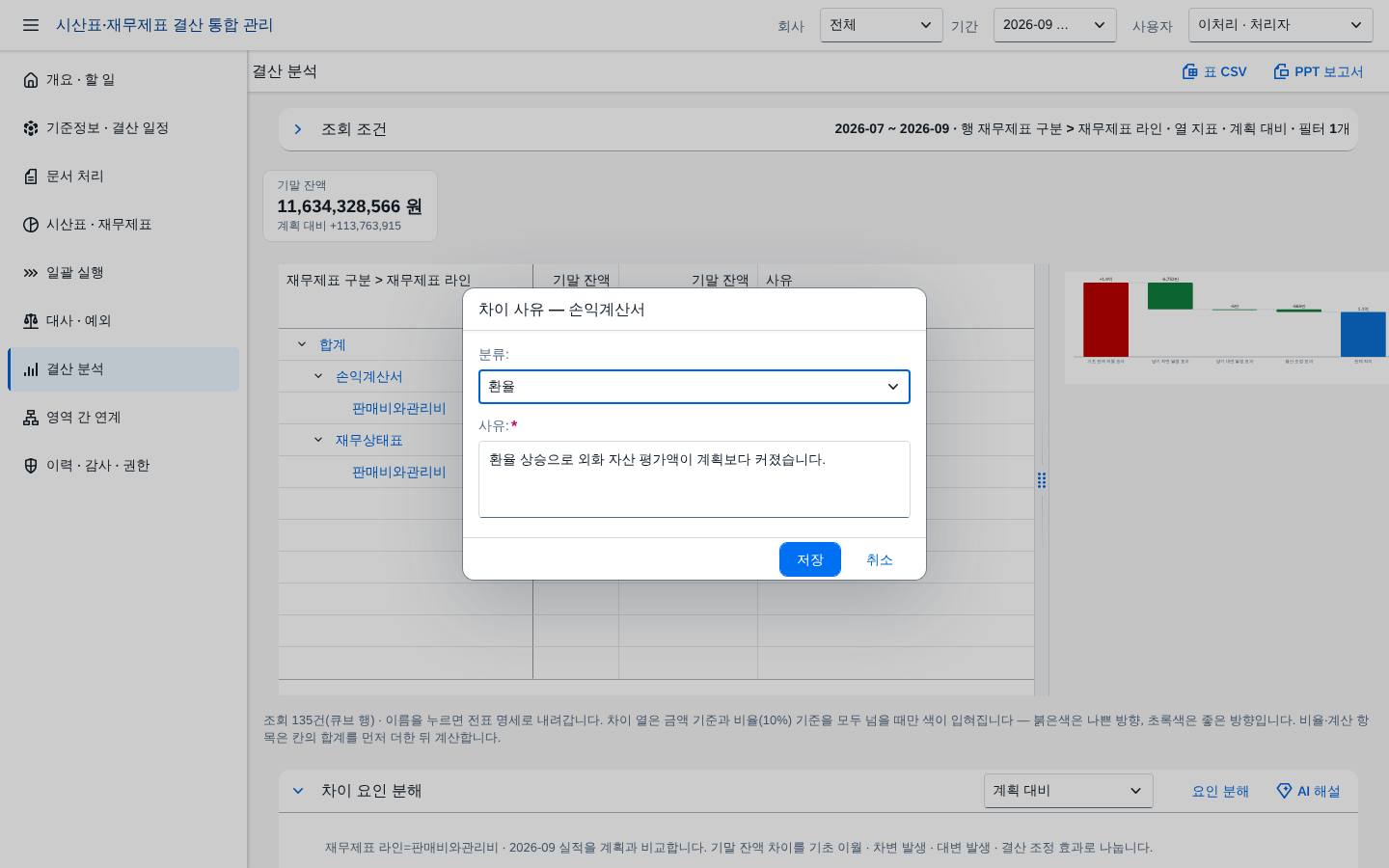Image resolution: width=1389 pixels, height=868 pixels.
Task: Open the 재무상태표 tree link
Action: click(x=369, y=440)
